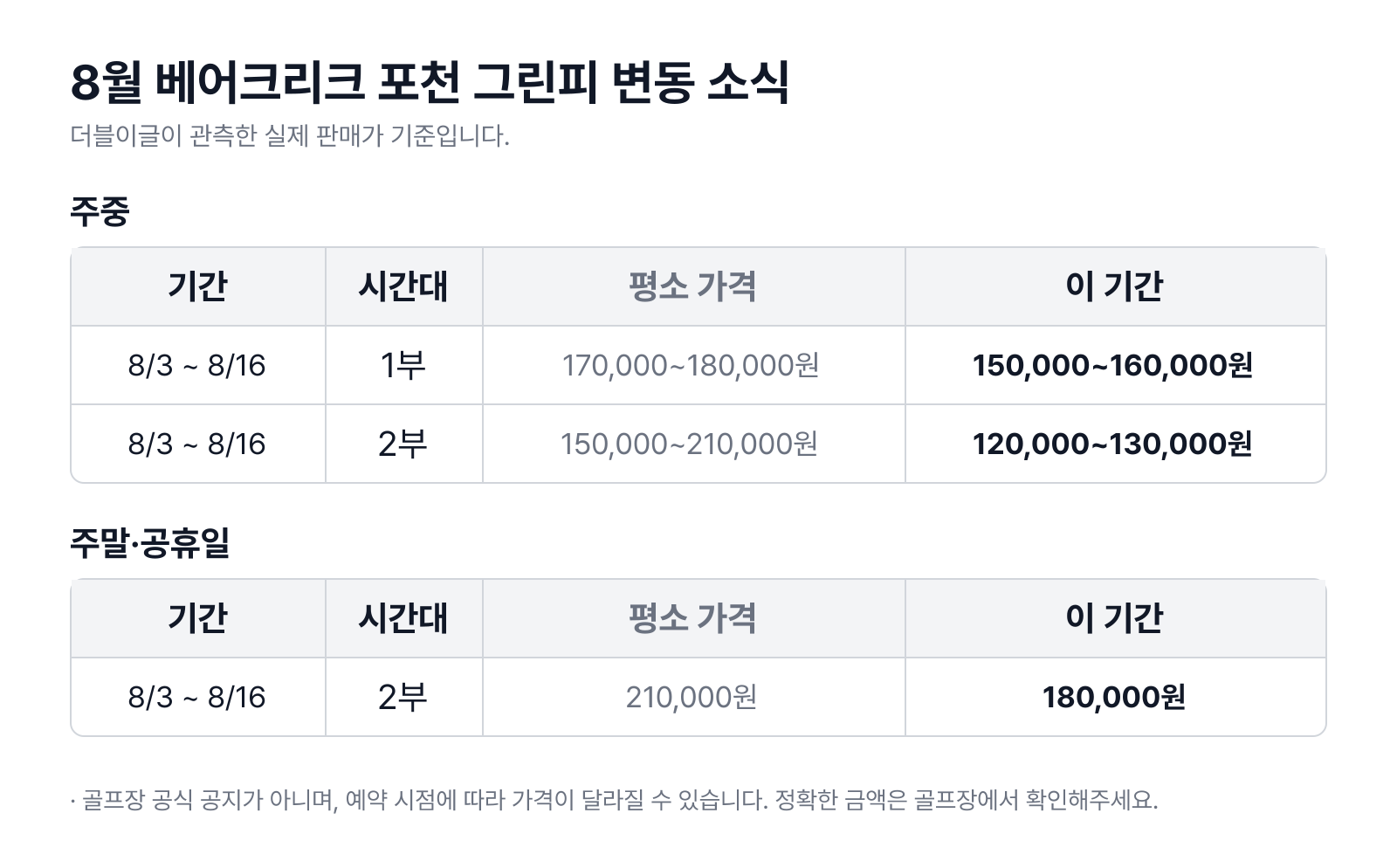This screenshot has height=868, width=1397.
Task: Click the 주말·공휴일 section heading
Action: pos(150,542)
